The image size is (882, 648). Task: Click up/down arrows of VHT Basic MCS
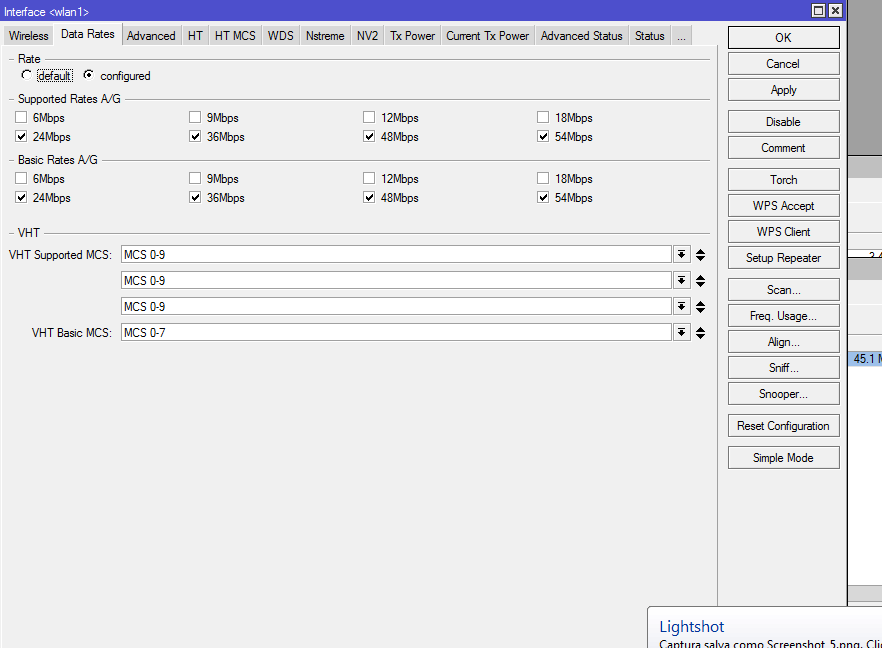click(x=700, y=332)
